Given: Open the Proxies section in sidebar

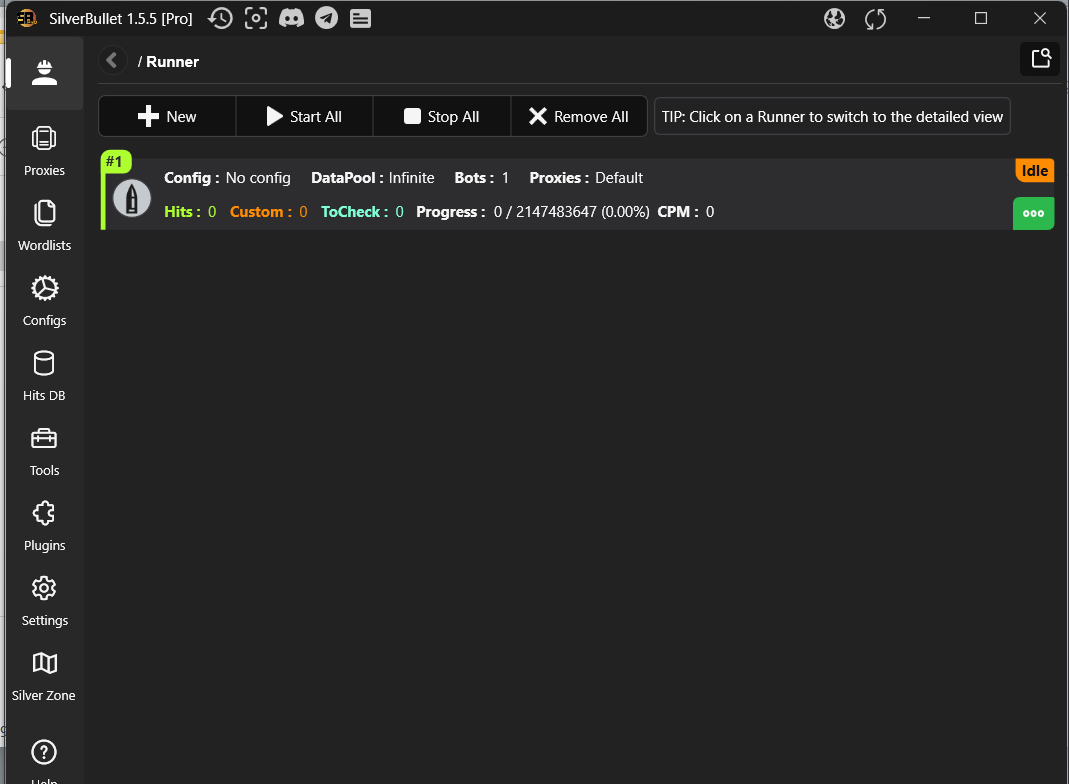Looking at the screenshot, I should pyautogui.click(x=44, y=150).
